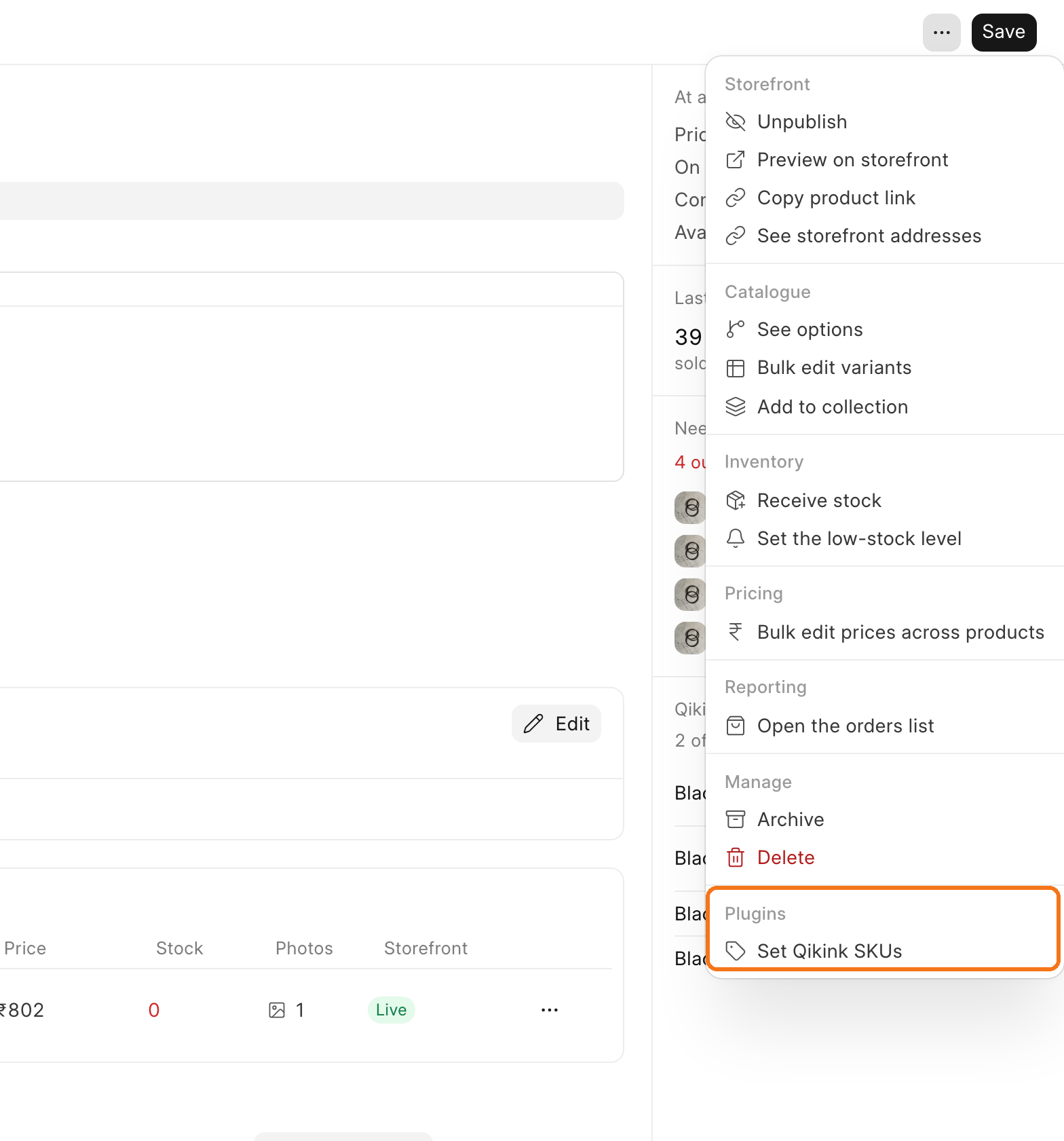Viewport: 1064px width, 1141px height.
Task: Select Open the orders list
Action: [885, 726]
